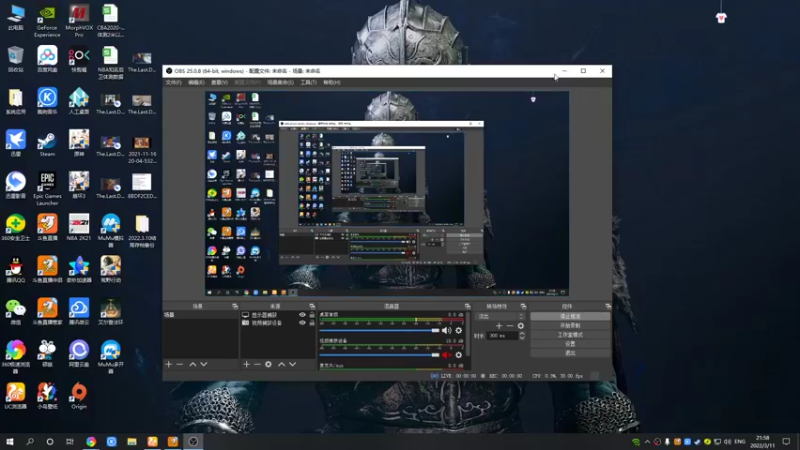Open gear settings for the muted mixer channel
The image size is (800, 450).
tap(459, 355)
